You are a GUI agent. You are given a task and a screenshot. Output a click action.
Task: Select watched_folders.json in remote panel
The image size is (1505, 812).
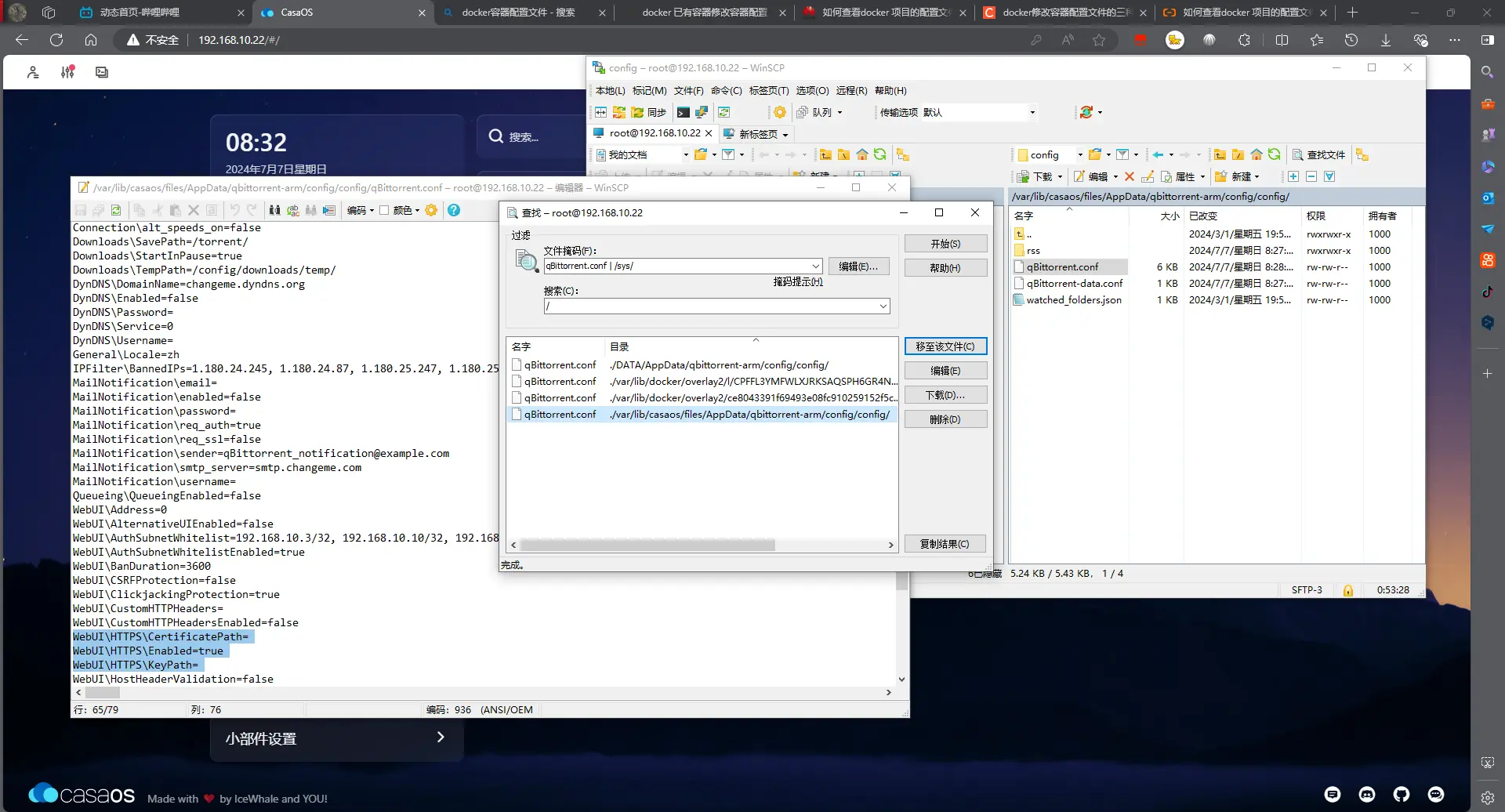pos(1073,300)
